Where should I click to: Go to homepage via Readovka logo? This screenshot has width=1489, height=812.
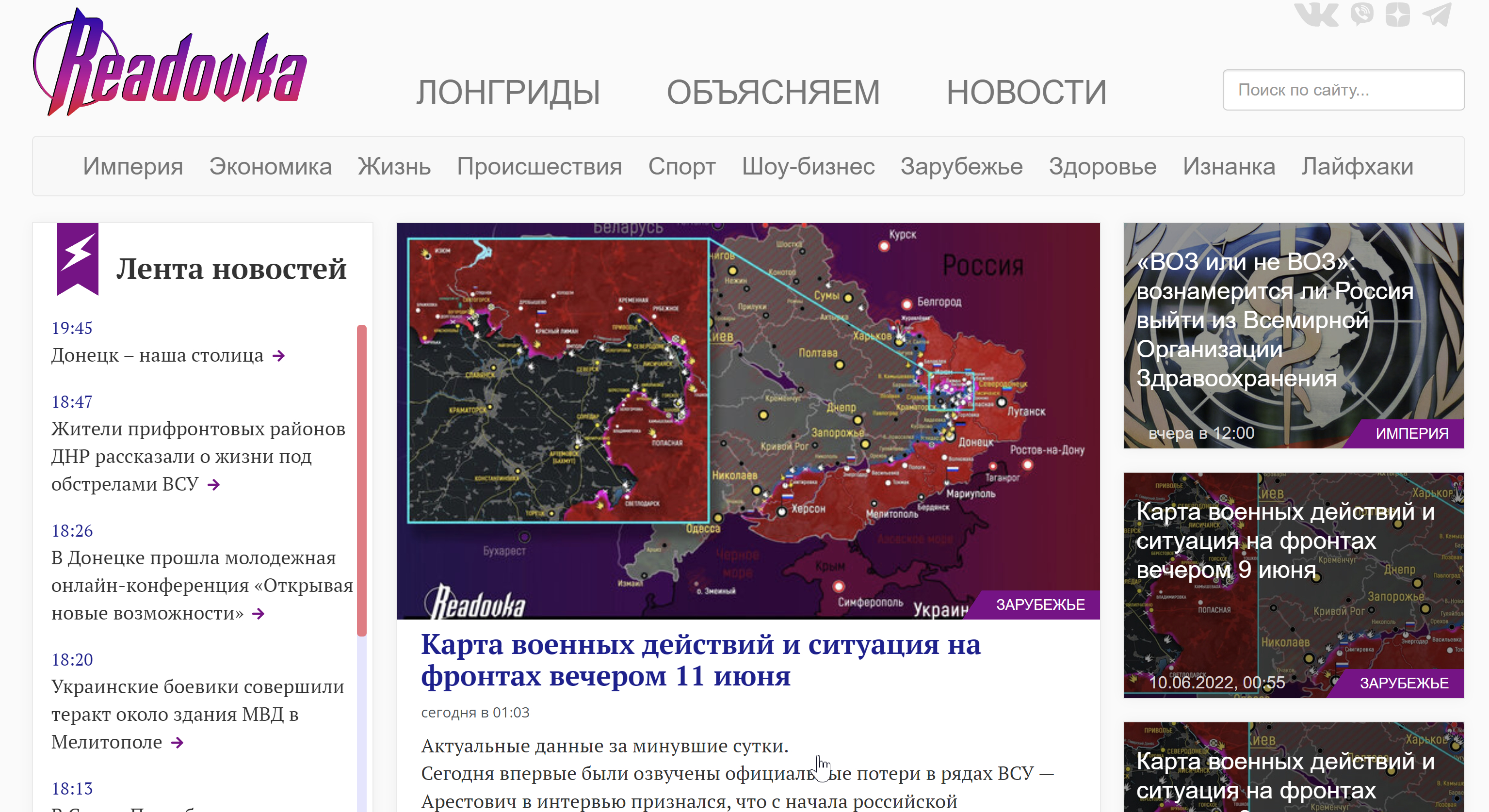tap(169, 63)
